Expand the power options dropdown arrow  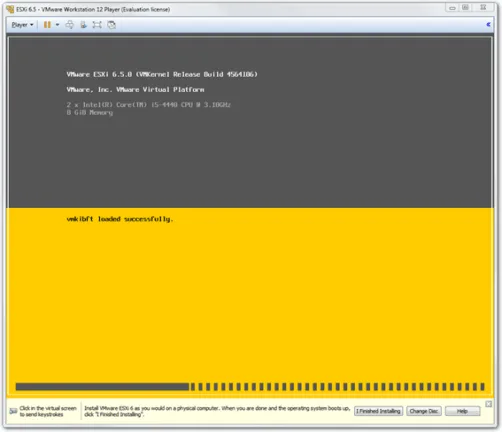57,25
